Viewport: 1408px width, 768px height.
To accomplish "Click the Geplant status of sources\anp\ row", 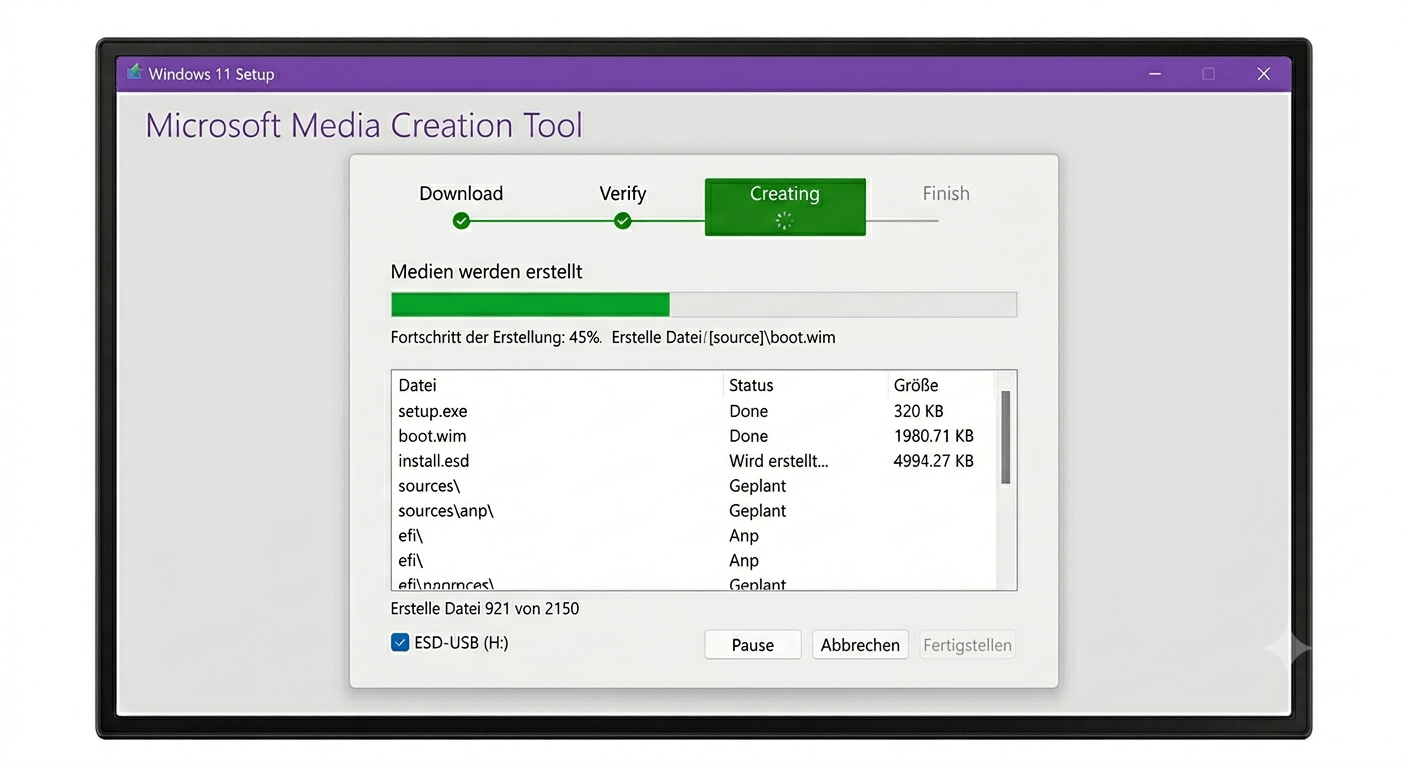I will click(758, 511).
